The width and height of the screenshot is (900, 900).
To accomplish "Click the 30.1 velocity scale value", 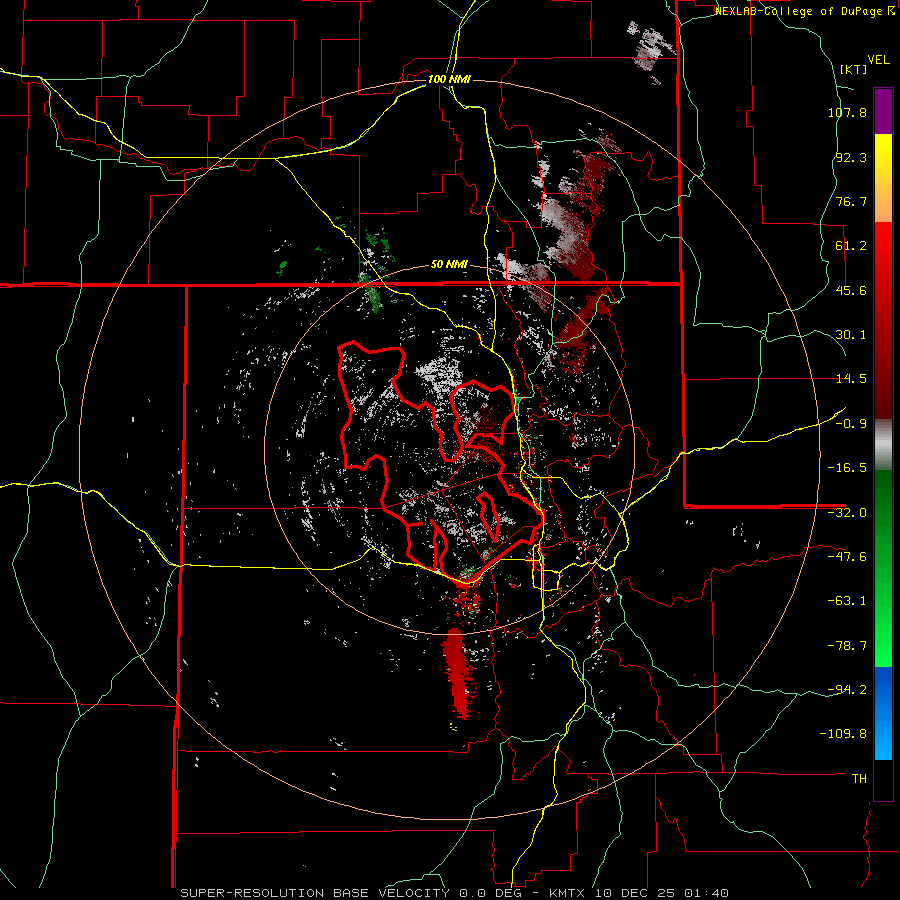I will 851,335.
